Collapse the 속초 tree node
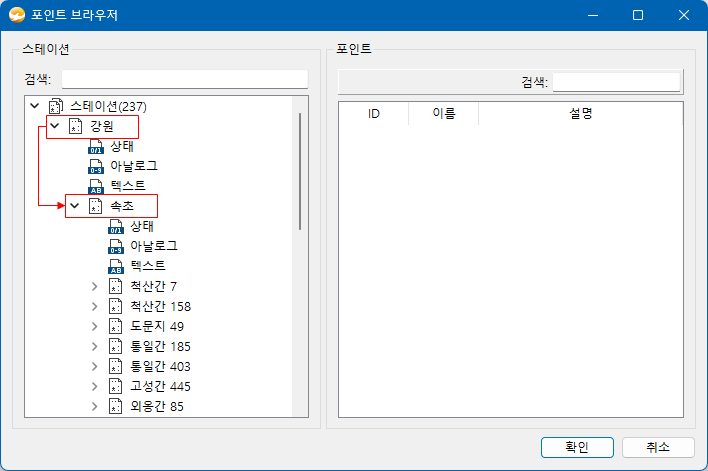 75,206
